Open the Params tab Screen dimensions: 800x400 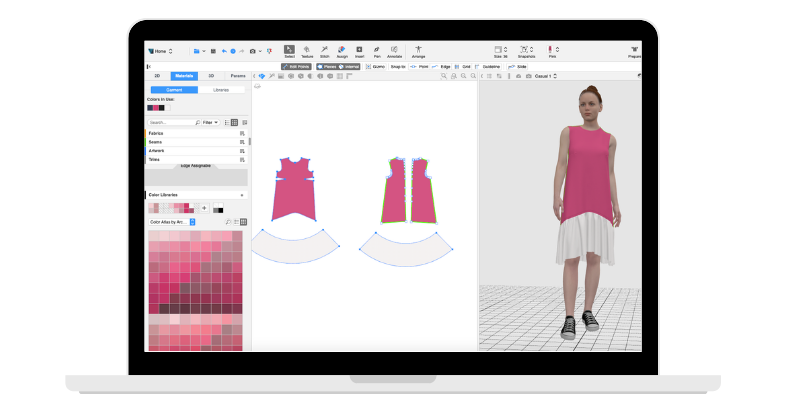tap(237, 76)
